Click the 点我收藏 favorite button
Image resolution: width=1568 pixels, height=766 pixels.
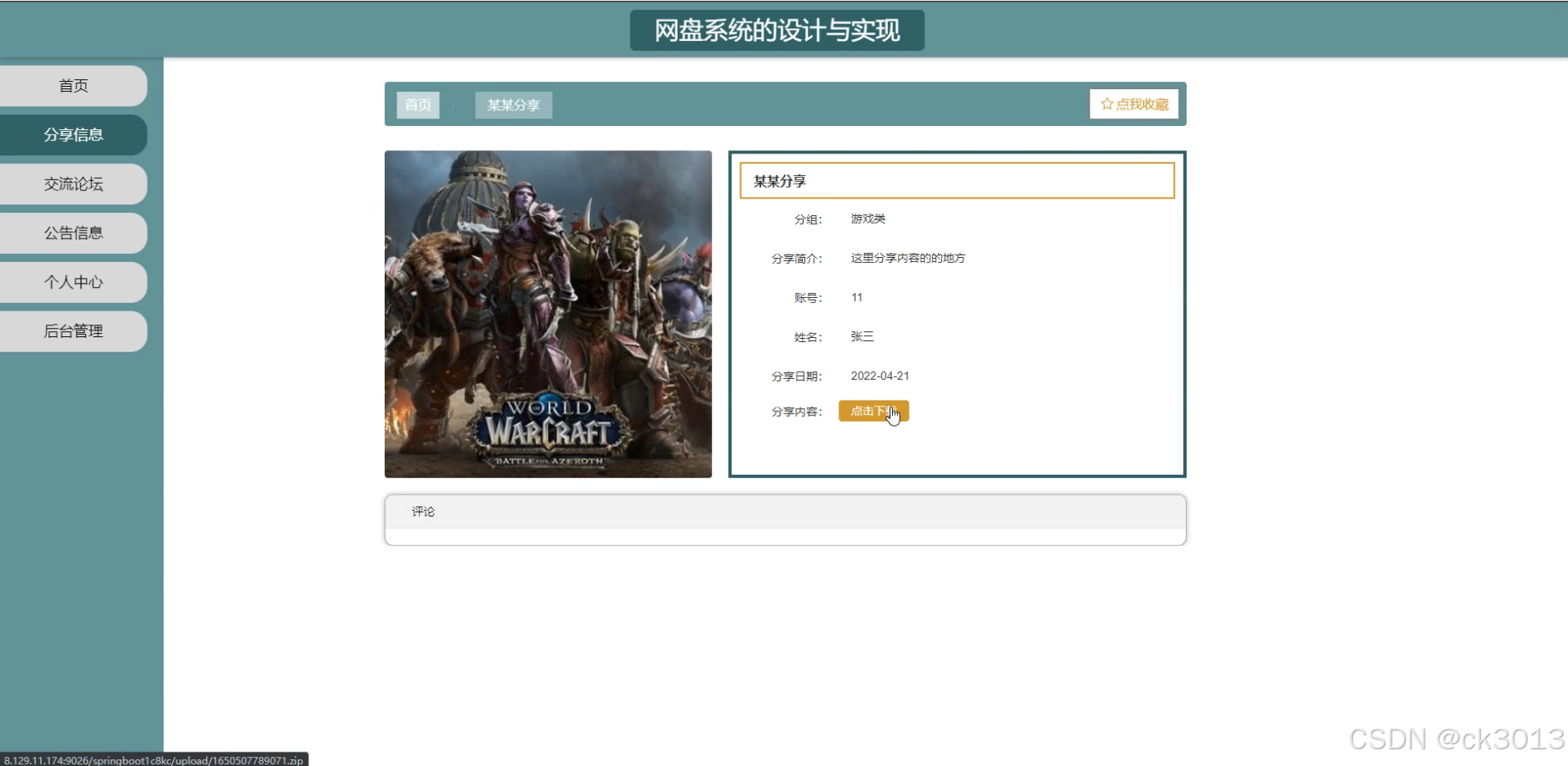(1134, 104)
